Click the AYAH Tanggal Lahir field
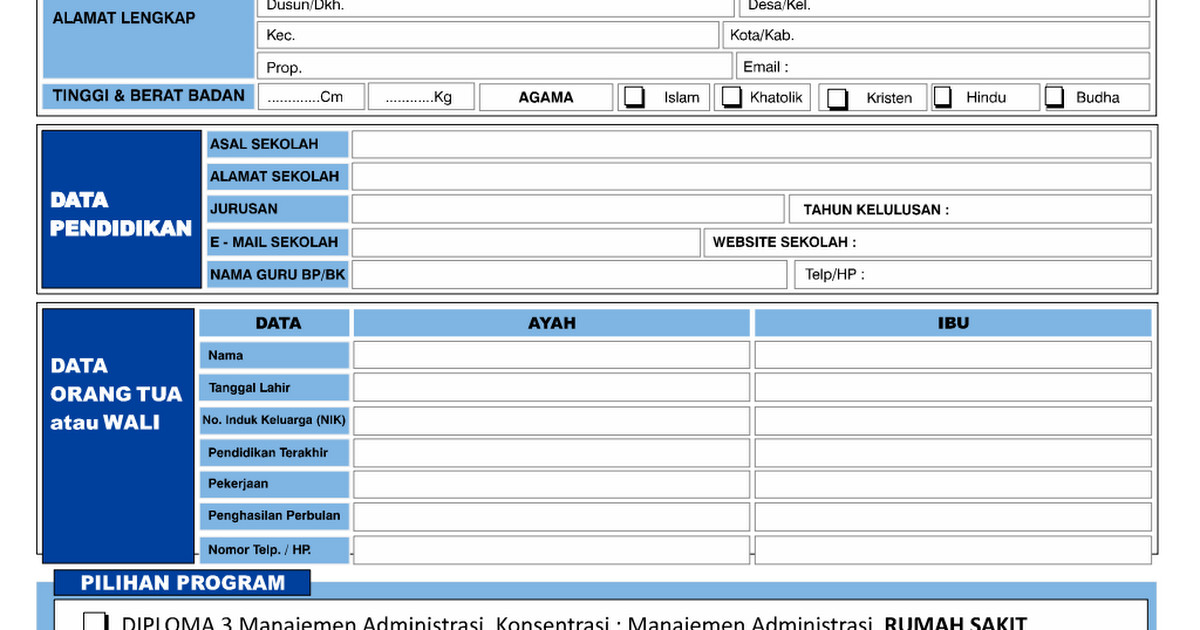This screenshot has width=1200, height=630. [551, 387]
